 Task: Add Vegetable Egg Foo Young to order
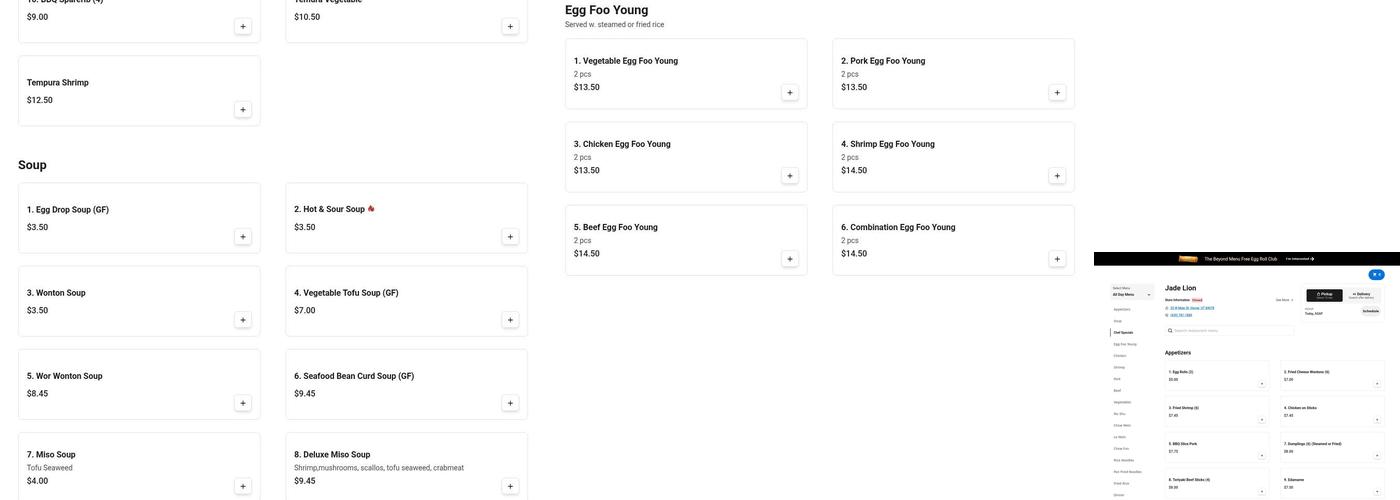790,93
